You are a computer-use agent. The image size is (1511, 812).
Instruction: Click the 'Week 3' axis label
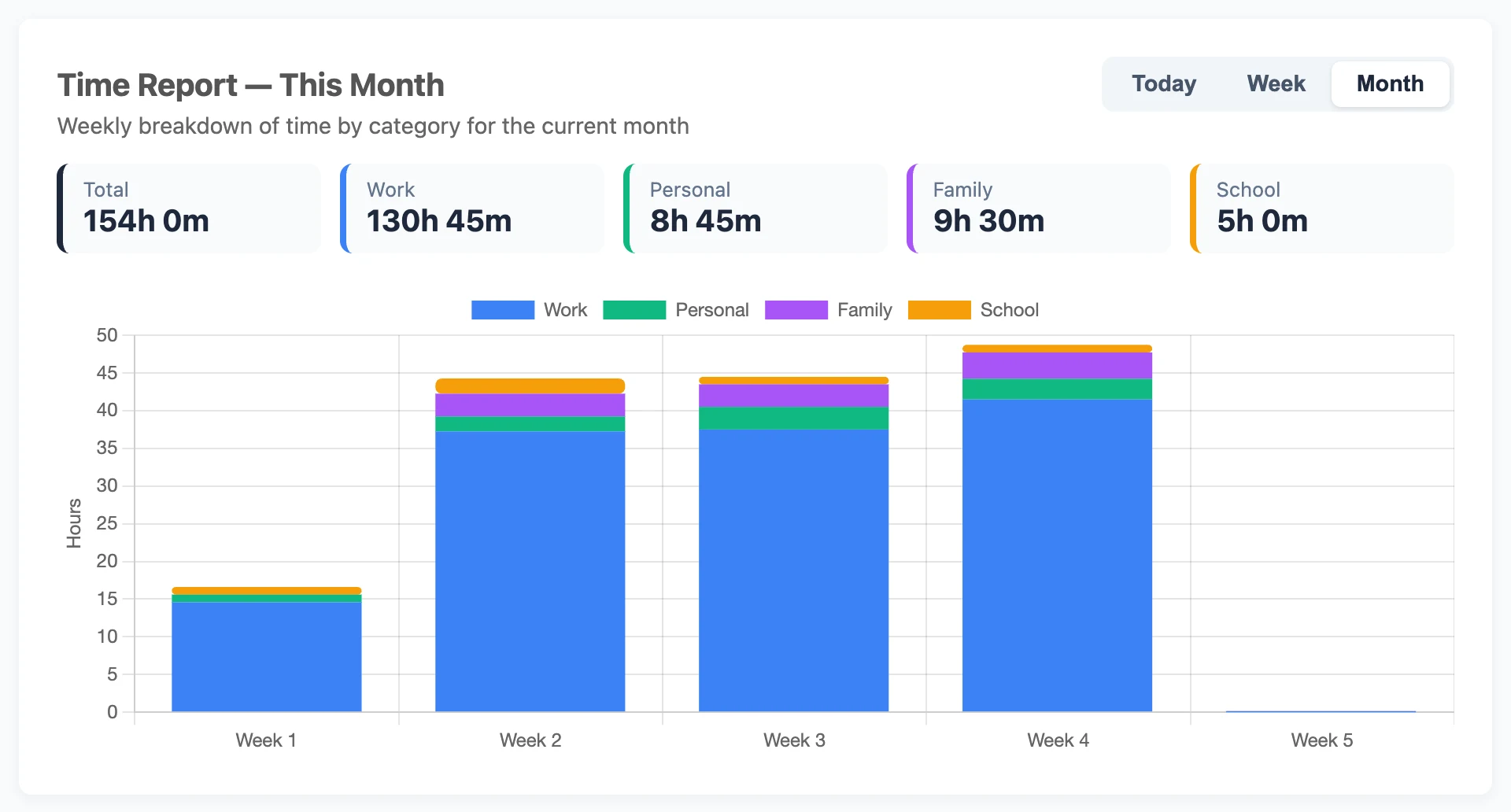point(794,740)
